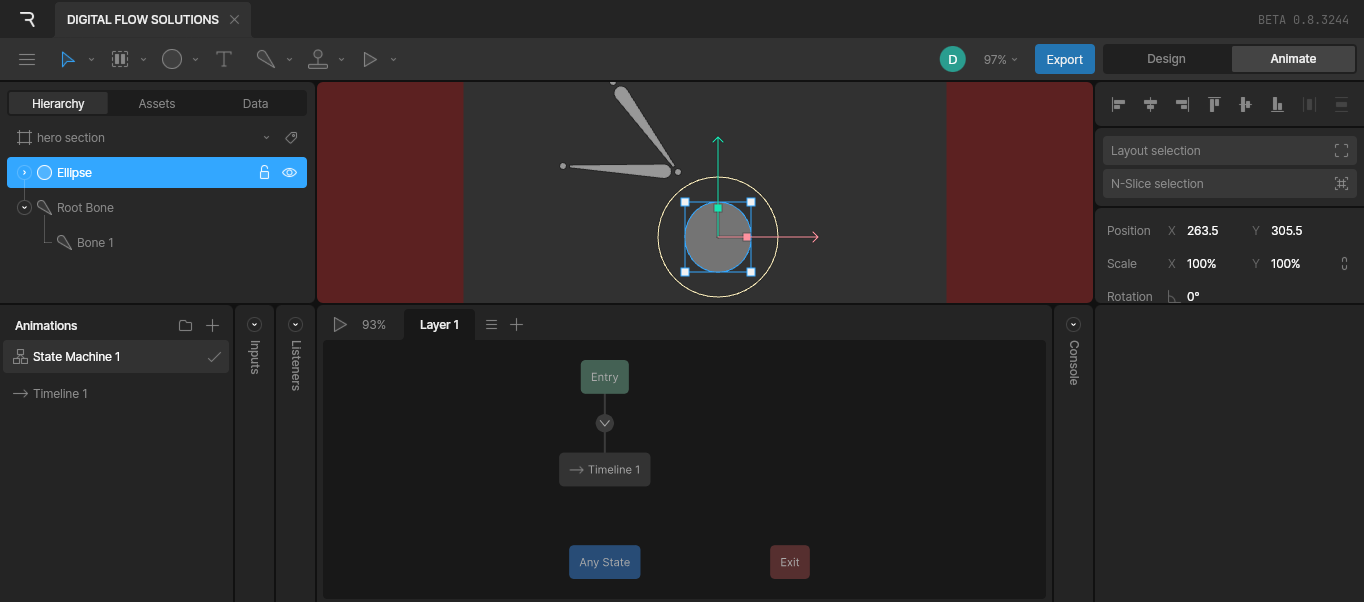Open the hamburger main menu
The height and width of the screenshot is (602, 1364).
(27, 60)
